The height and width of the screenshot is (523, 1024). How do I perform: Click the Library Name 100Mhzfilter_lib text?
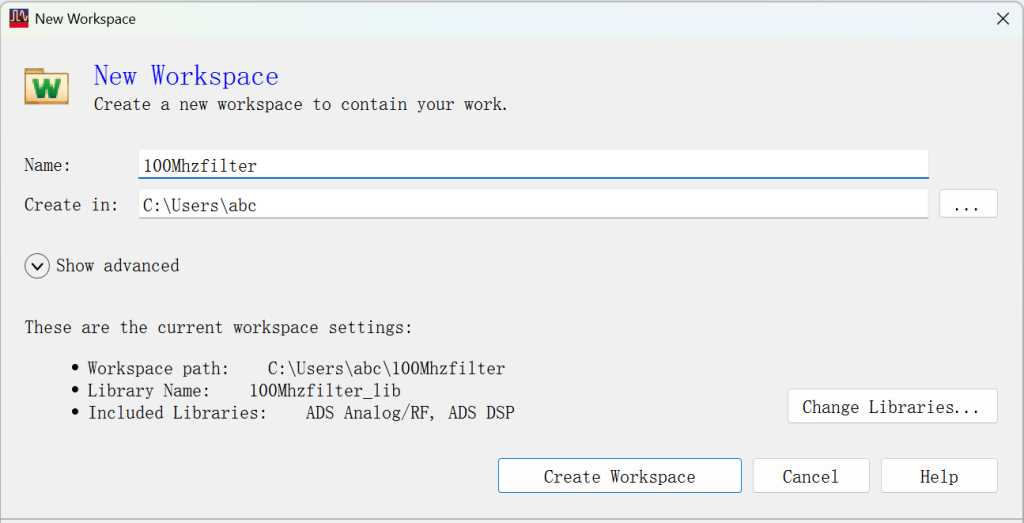(x=325, y=390)
